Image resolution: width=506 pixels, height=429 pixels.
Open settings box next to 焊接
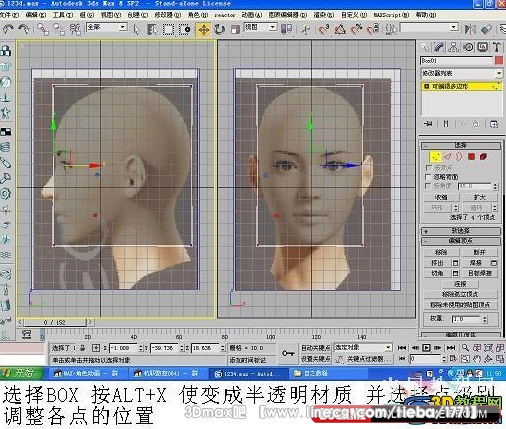coord(494,263)
